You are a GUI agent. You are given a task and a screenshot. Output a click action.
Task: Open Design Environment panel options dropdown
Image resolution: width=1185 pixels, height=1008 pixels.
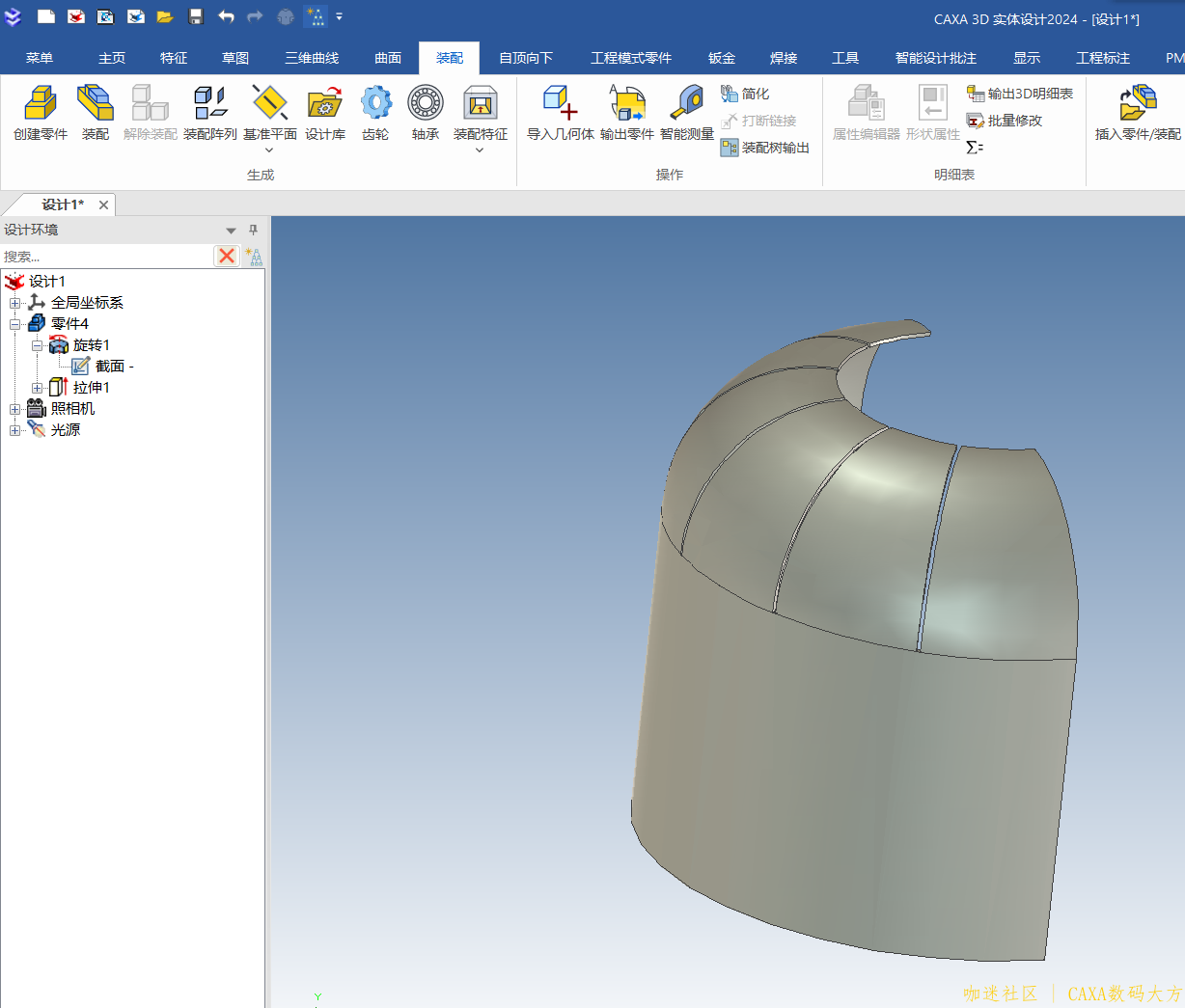click(x=231, y=230)
